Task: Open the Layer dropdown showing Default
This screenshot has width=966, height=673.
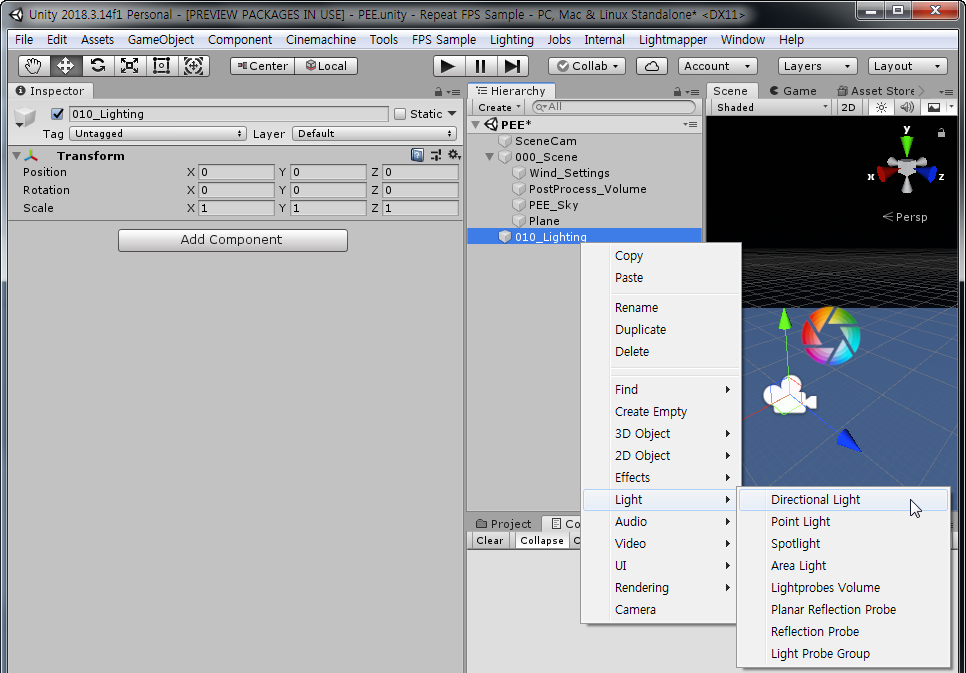Action: 375,134
